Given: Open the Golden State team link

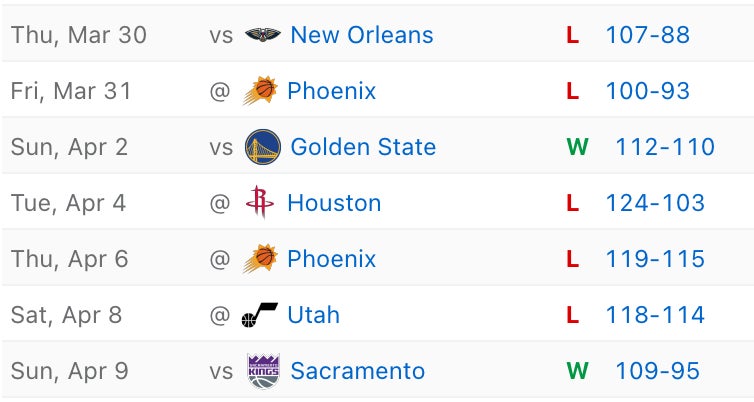Looking at the screenshot, I should [363, 148].
